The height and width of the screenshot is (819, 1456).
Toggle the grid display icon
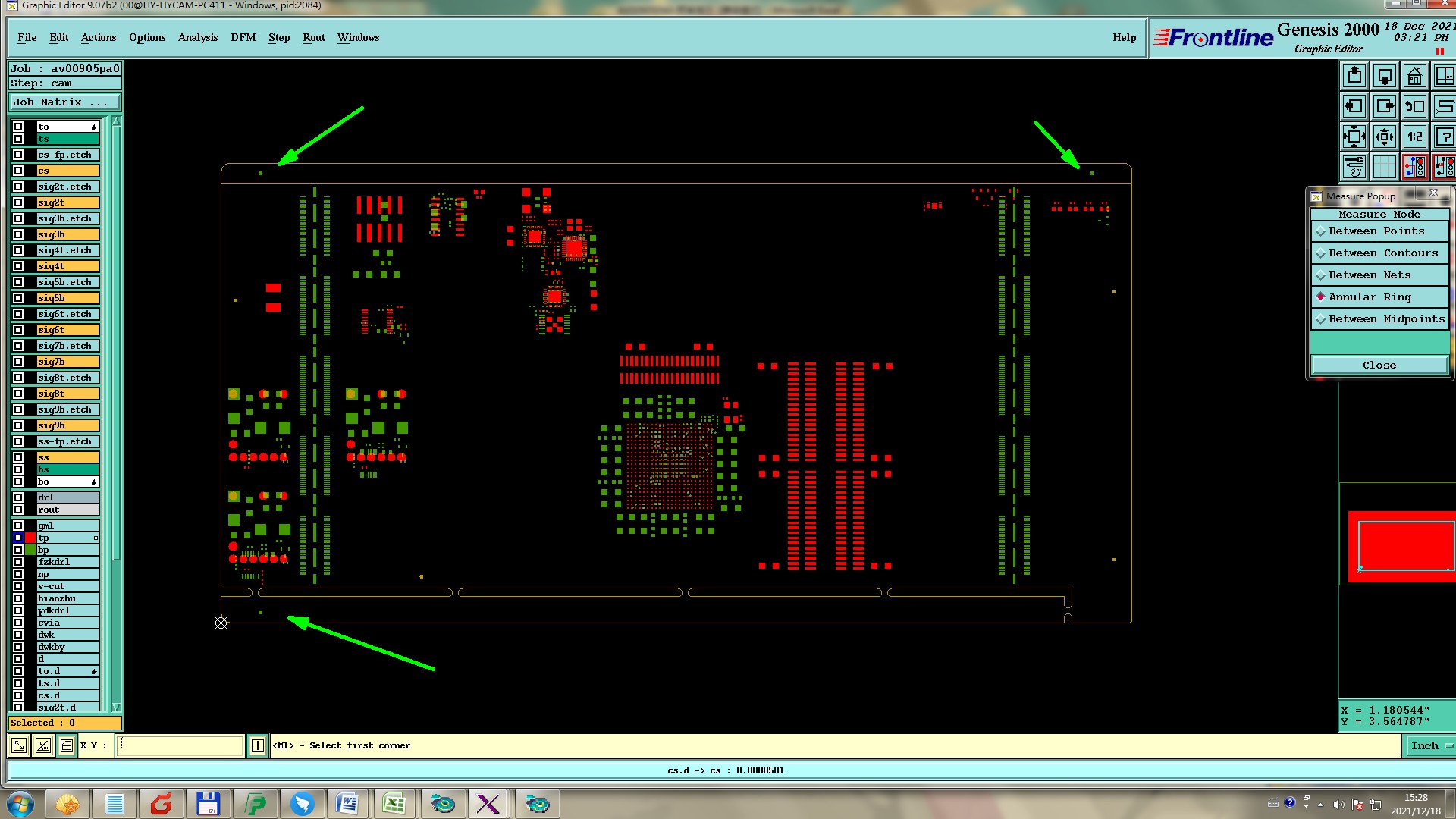tap(1385, 167)
